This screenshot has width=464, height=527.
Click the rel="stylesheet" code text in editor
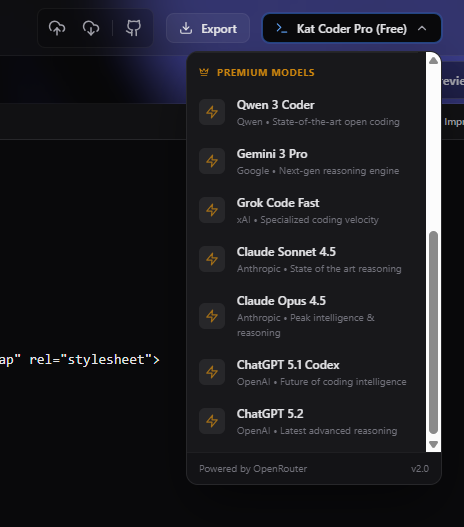[x=94, y=360]
